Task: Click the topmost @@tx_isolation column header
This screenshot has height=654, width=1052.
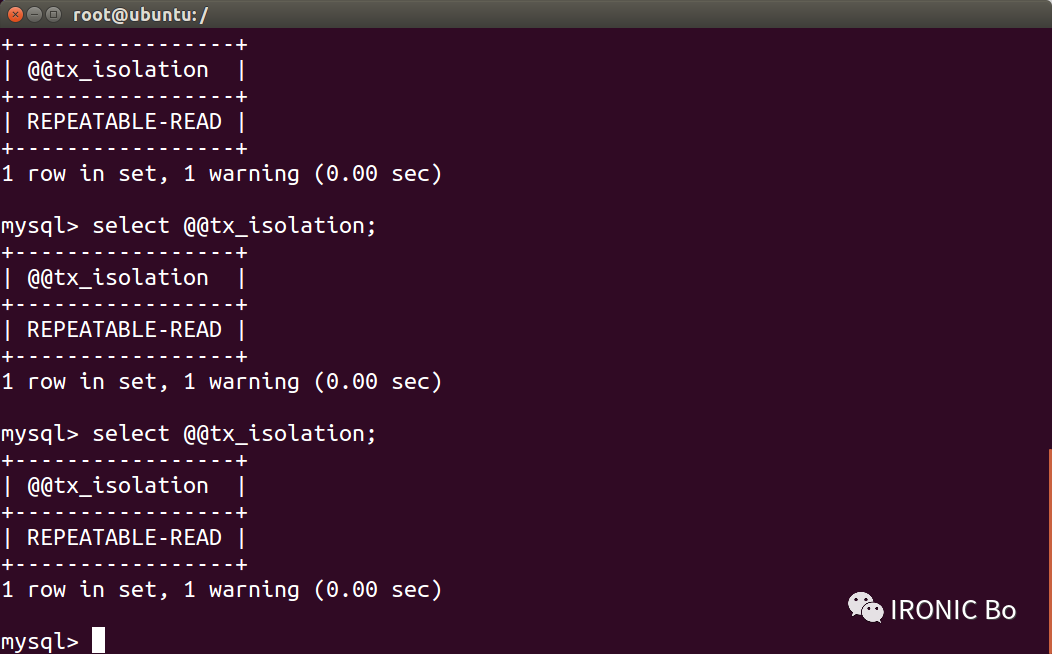Action: point(117,70)
